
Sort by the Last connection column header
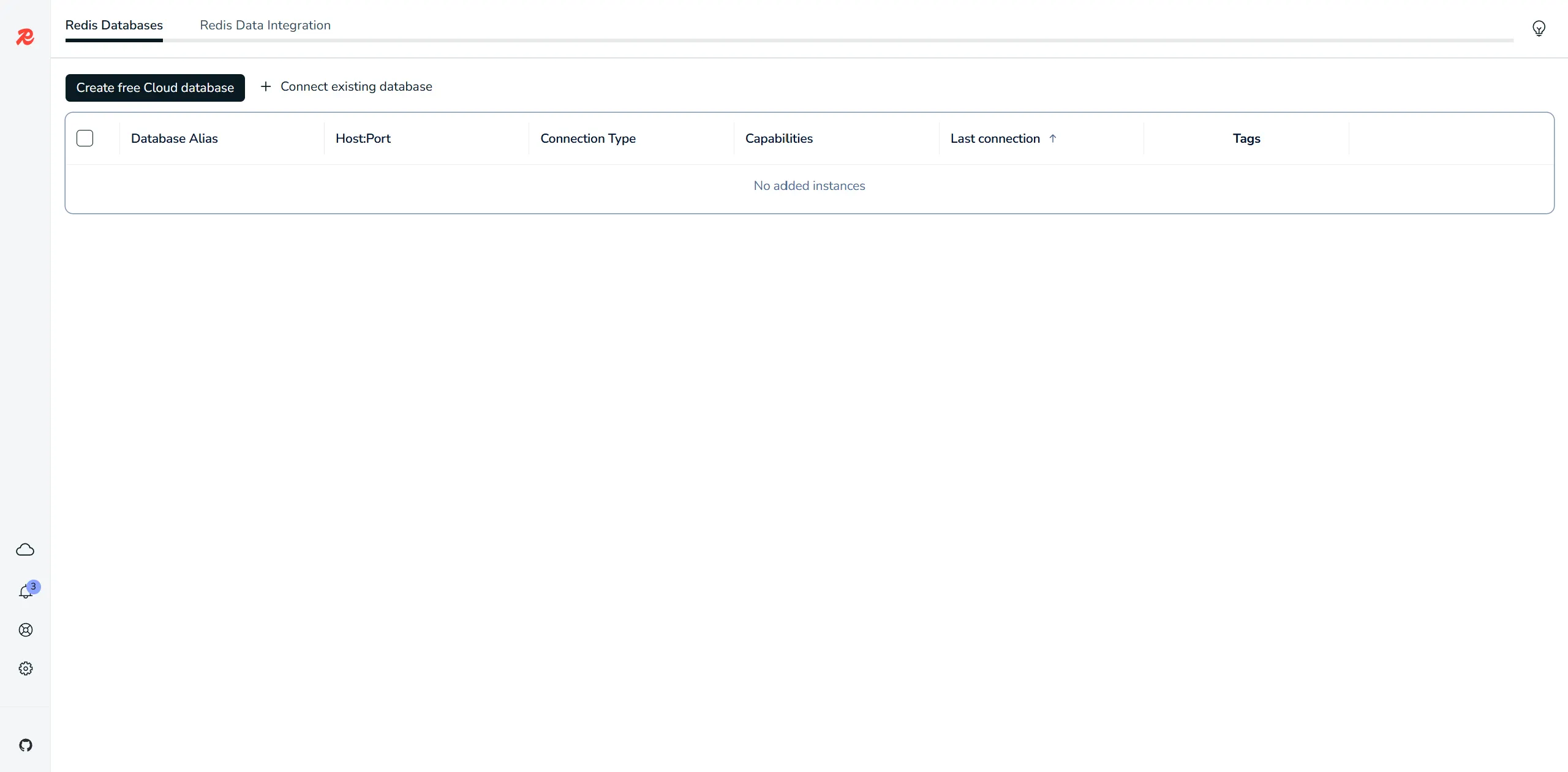click(995, 138)
